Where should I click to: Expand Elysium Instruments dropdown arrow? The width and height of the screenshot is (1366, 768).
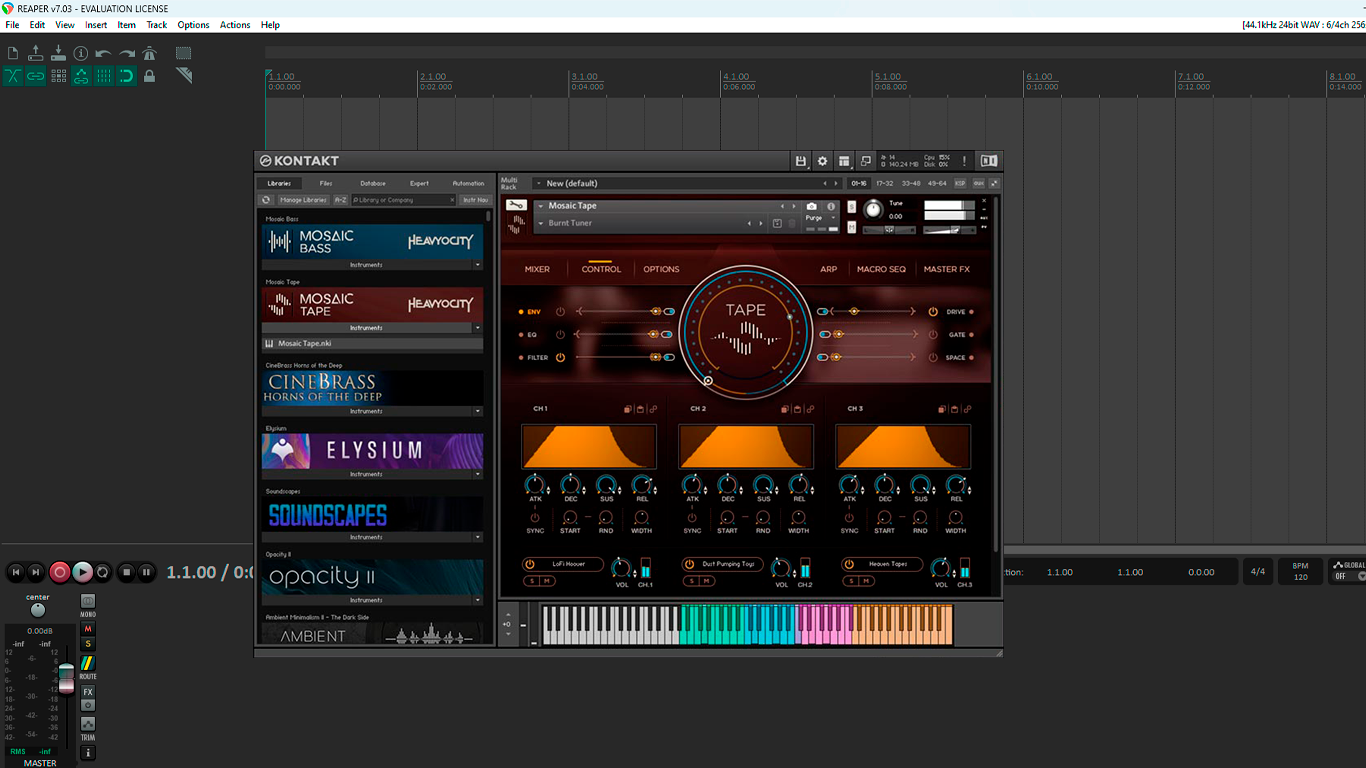tap(477, 474)
